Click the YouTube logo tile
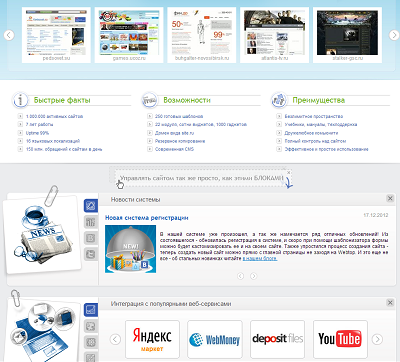 pyautogui.click(x=340, y=339)
